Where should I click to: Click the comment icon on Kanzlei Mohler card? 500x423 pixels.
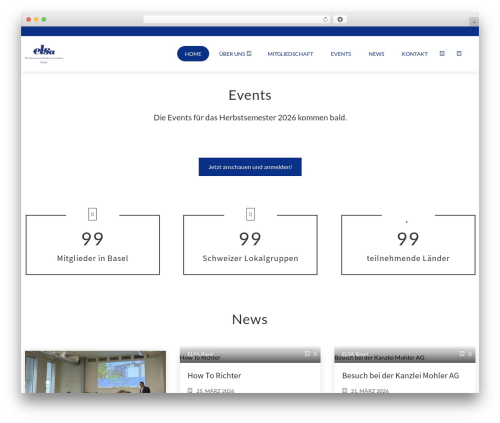coord(462,353)
